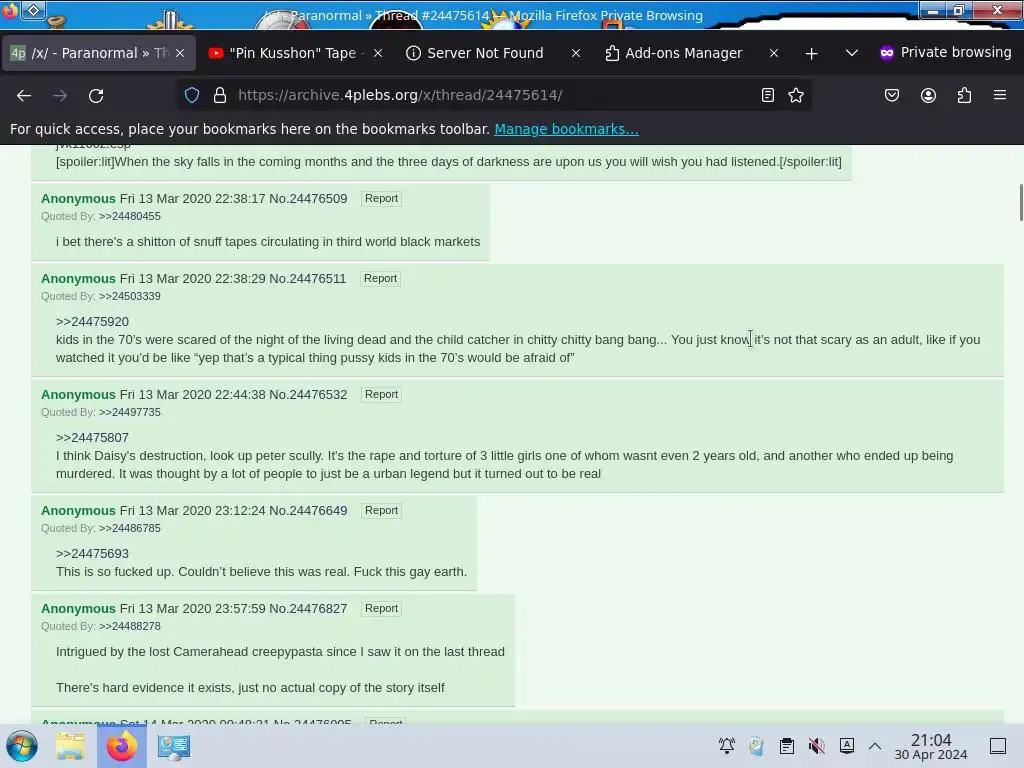This screenshot has width=1024, height=768.
Task: Open the clipboard tray icon
Action: (x=786, y=746)
